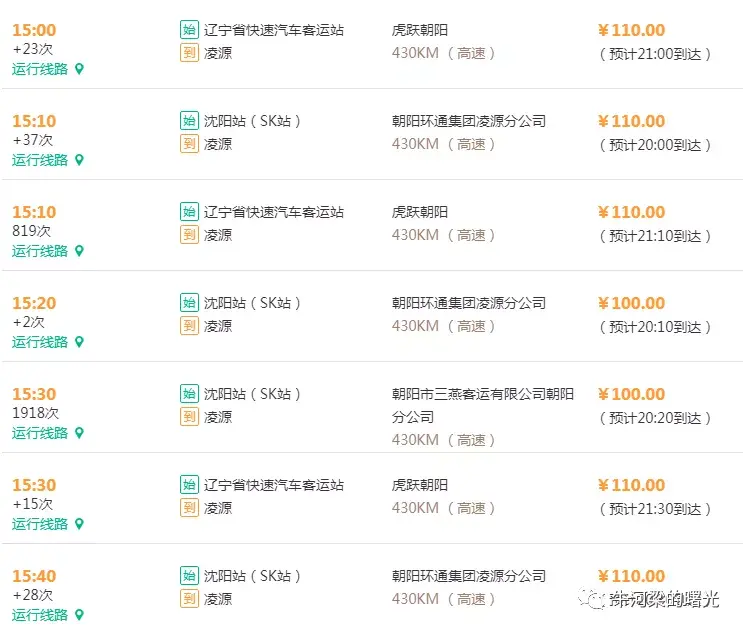The height and width of the screenshot is (631, 743).
Task: Click map pin icon for +37次 bus
Action: 80,160
